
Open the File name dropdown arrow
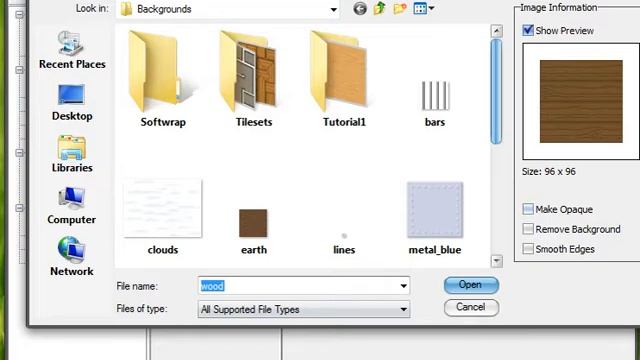click(403, 286)
